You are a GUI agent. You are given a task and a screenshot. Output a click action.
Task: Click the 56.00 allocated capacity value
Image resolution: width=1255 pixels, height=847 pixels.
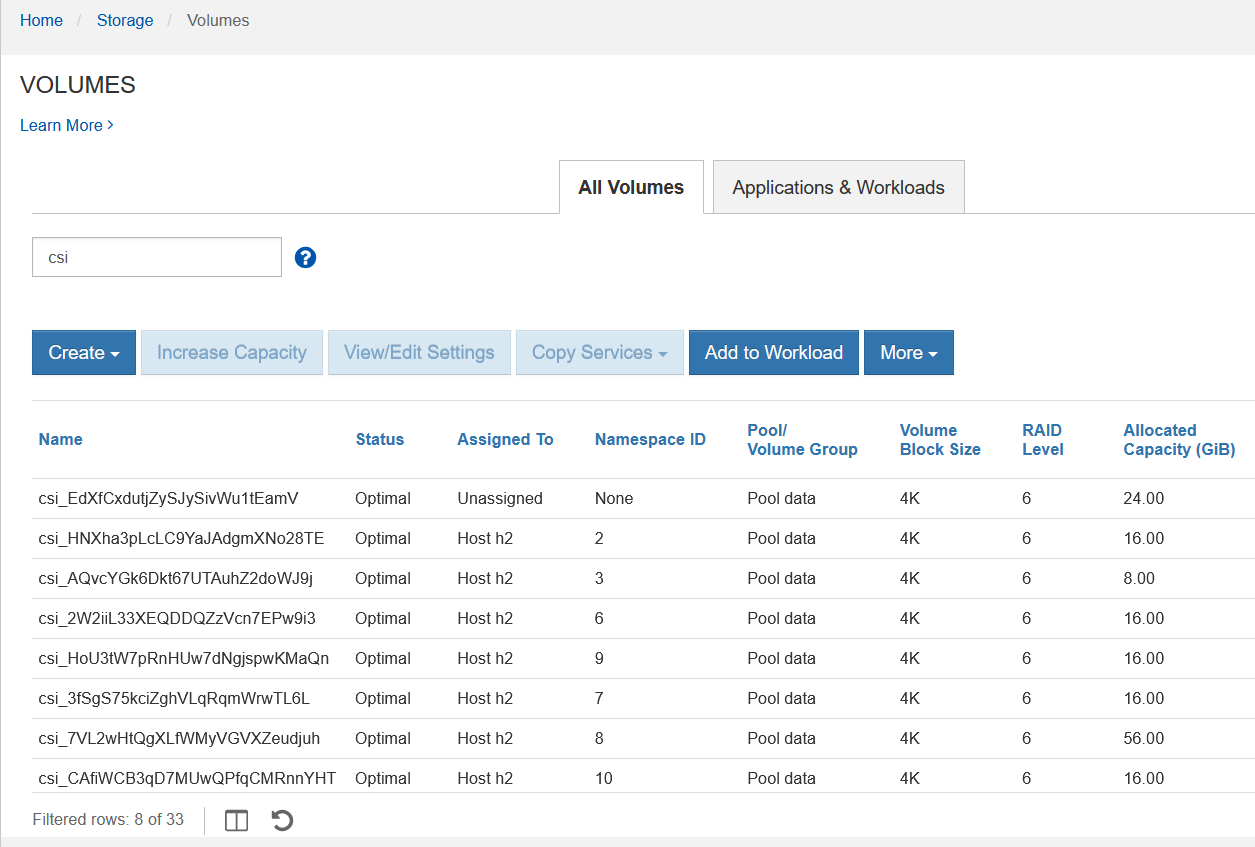pyautogui.click(x=1144, y=738)
